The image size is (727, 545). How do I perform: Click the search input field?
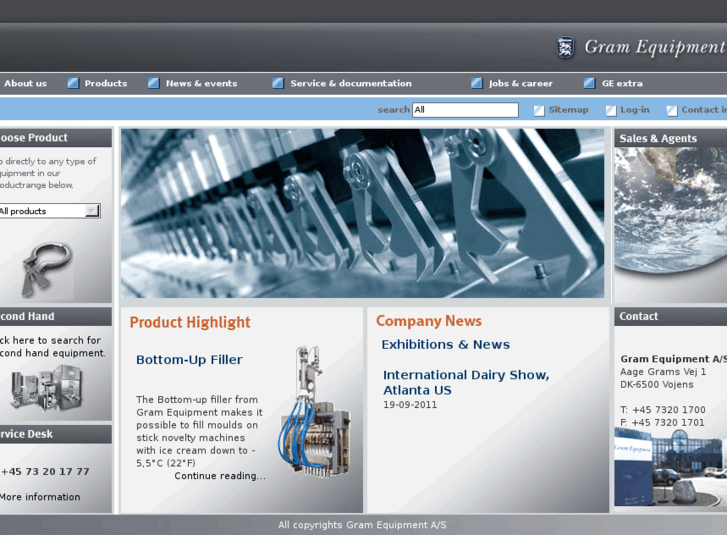(x=465, y=110)
